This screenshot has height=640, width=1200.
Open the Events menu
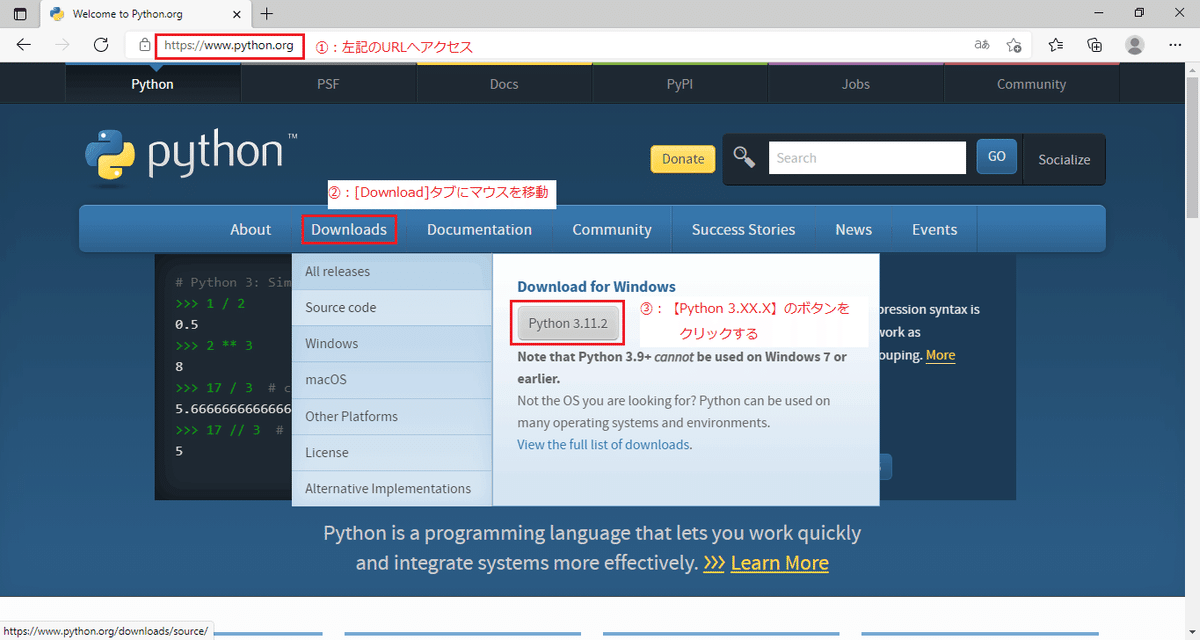tap(934, 229)
